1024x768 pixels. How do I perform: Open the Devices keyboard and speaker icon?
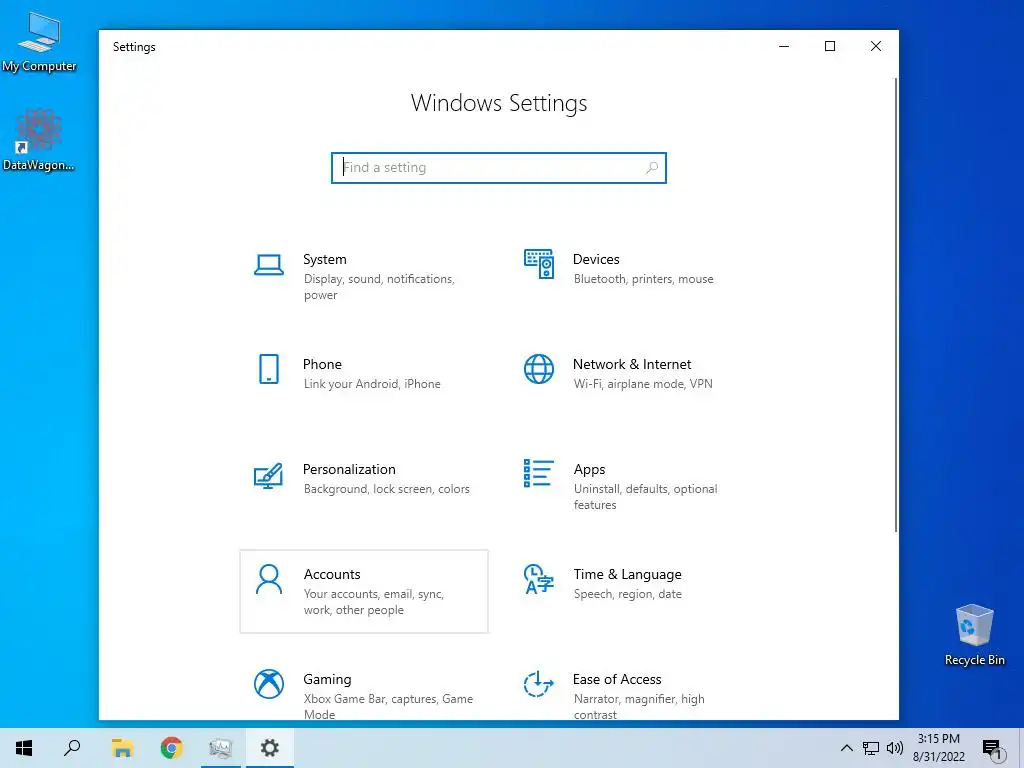[x=539, y=264]
